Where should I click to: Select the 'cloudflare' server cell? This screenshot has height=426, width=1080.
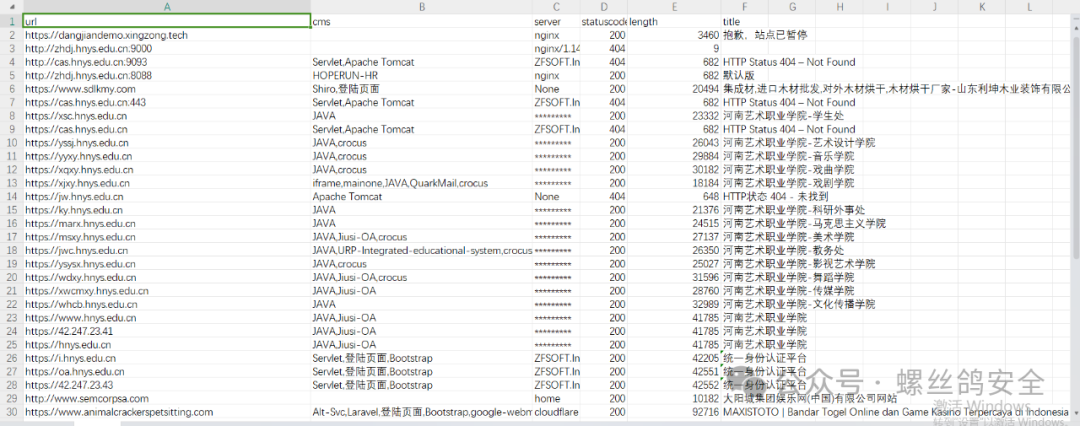coord(556,412)
